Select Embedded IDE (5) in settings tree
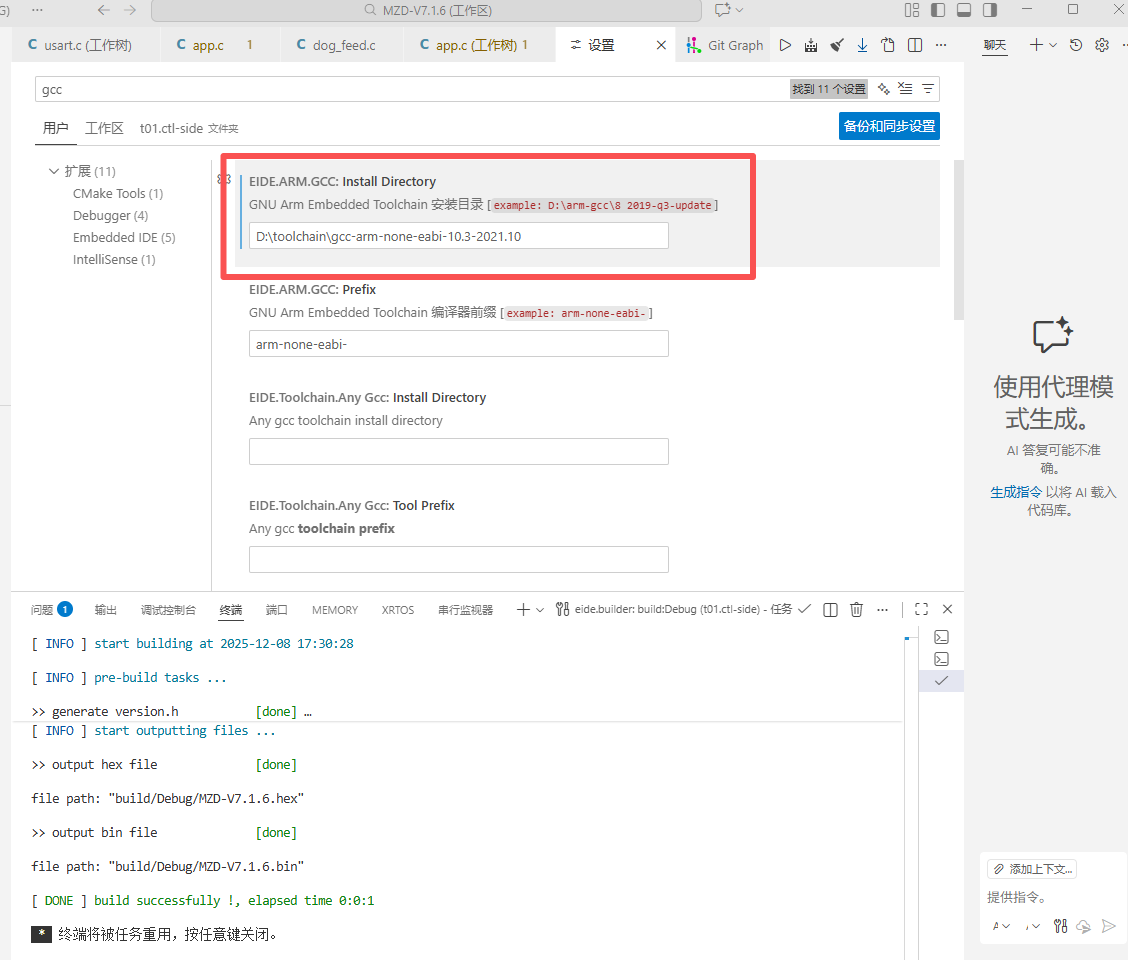This screenshot has height=960, width=1128. pyautogui.click(x=124, y=237)
